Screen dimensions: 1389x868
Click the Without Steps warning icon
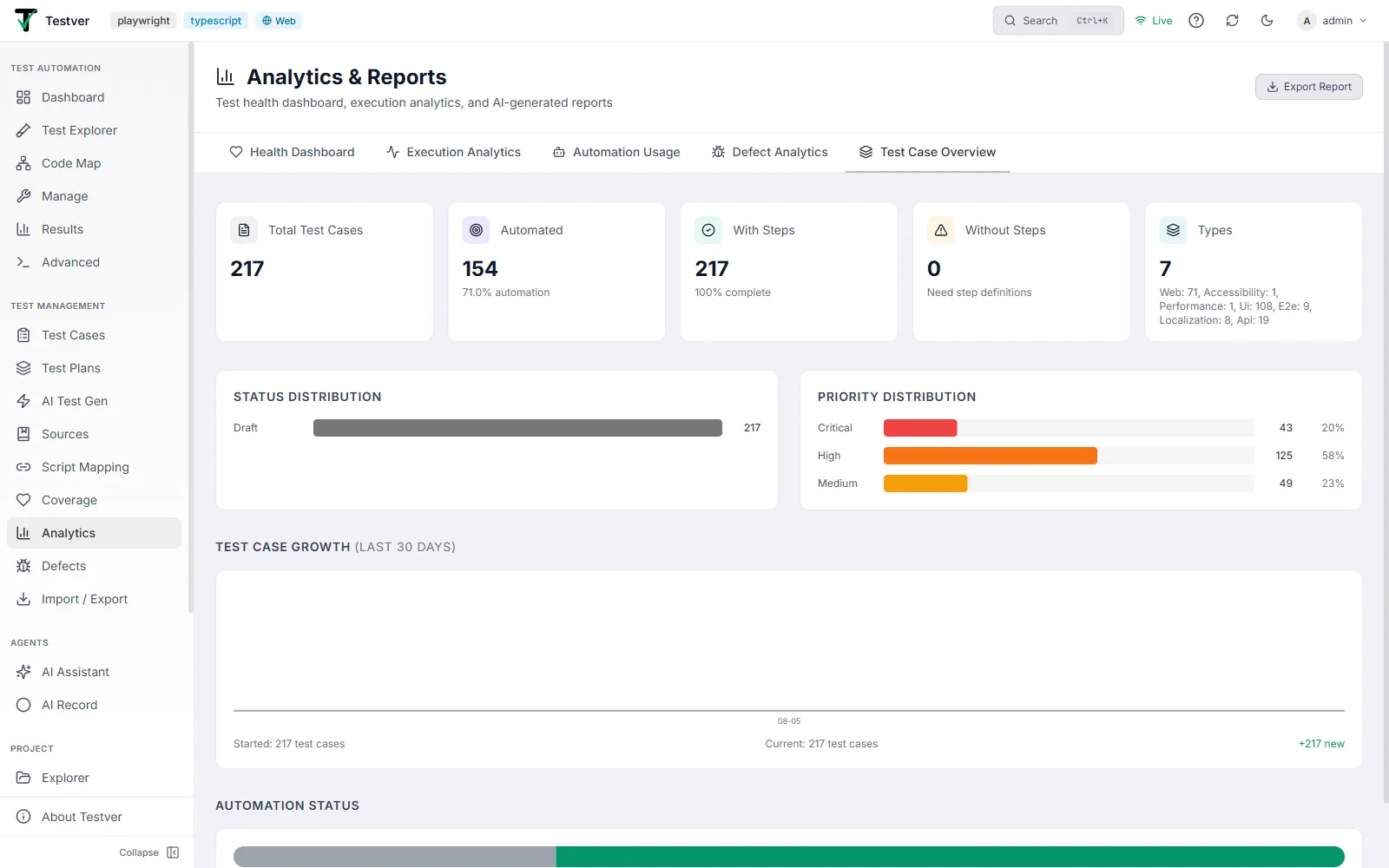(x=941, y=230)
